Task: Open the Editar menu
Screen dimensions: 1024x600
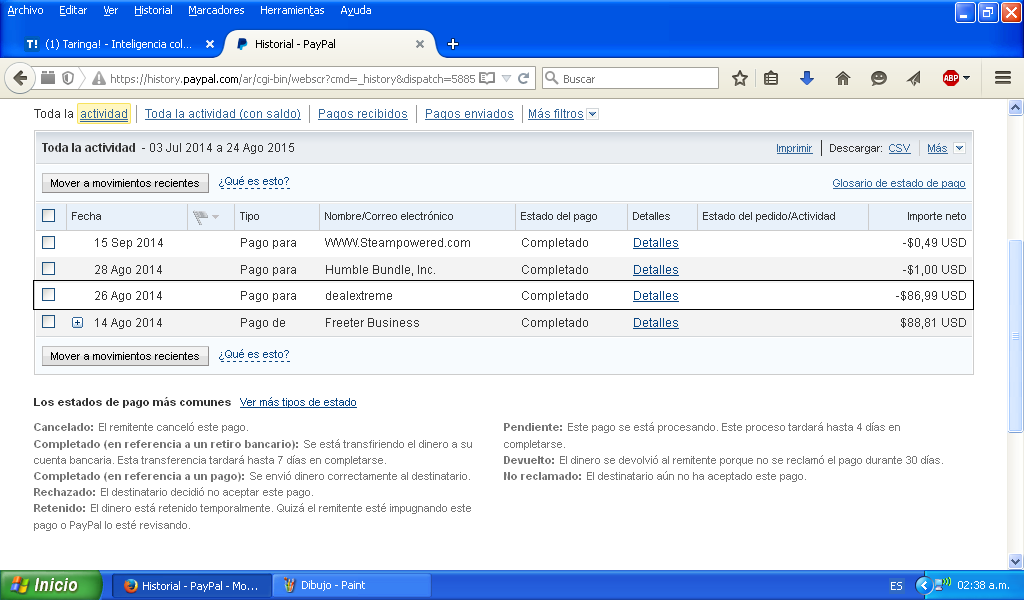Action: pos(73,10)
